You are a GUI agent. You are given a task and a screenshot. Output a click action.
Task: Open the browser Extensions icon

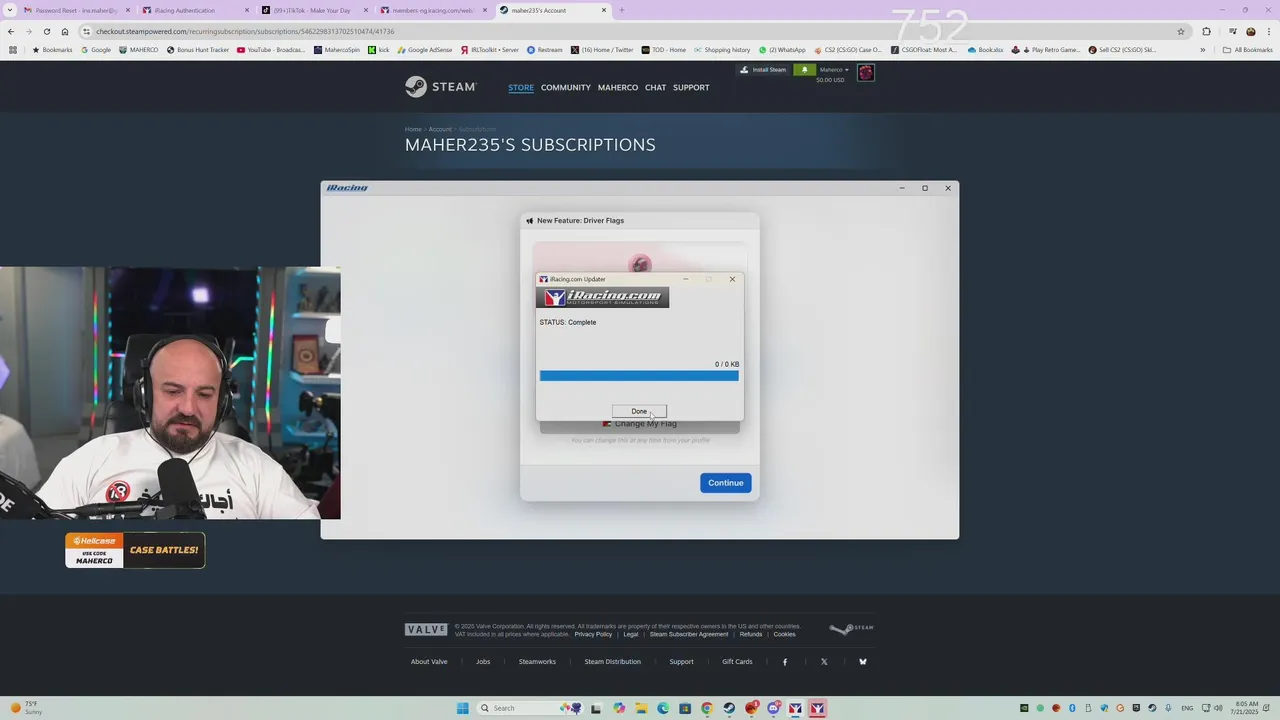pyautogui.click(x=1206, y=31)
